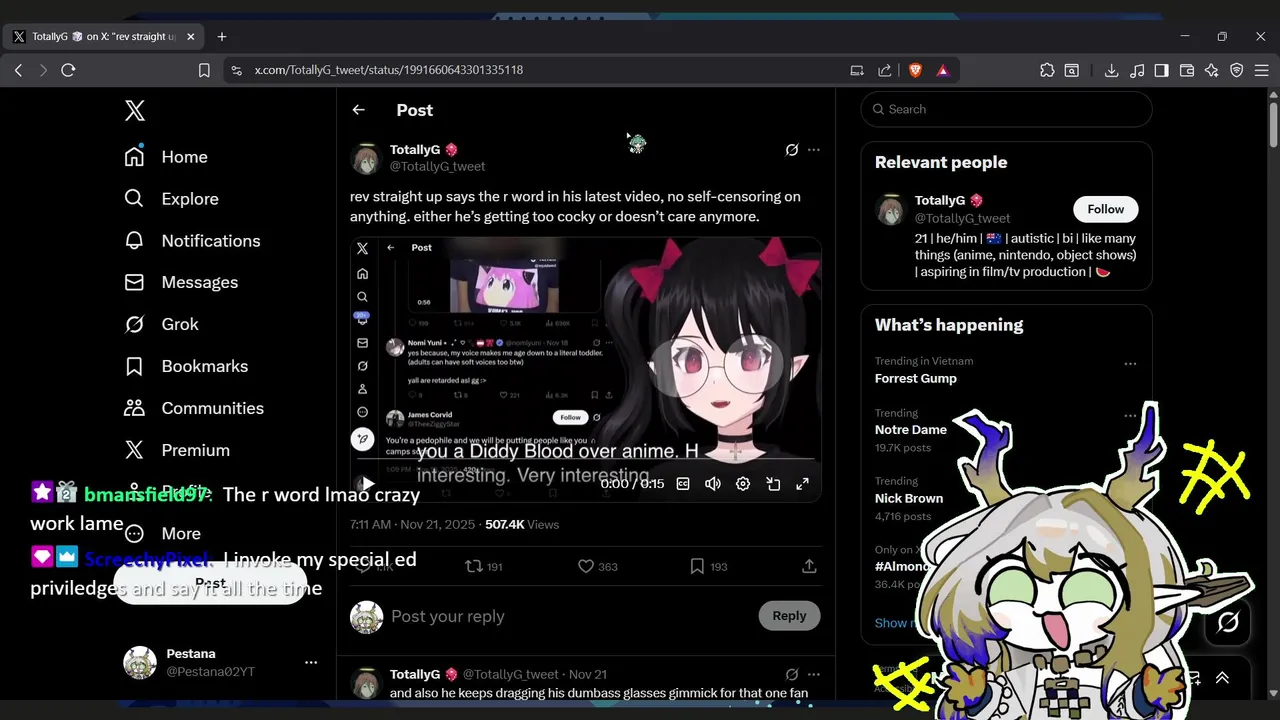Open Leo AI sparkle icon
This screenshot has height=720, width=1280.
tap(1212, 70)
